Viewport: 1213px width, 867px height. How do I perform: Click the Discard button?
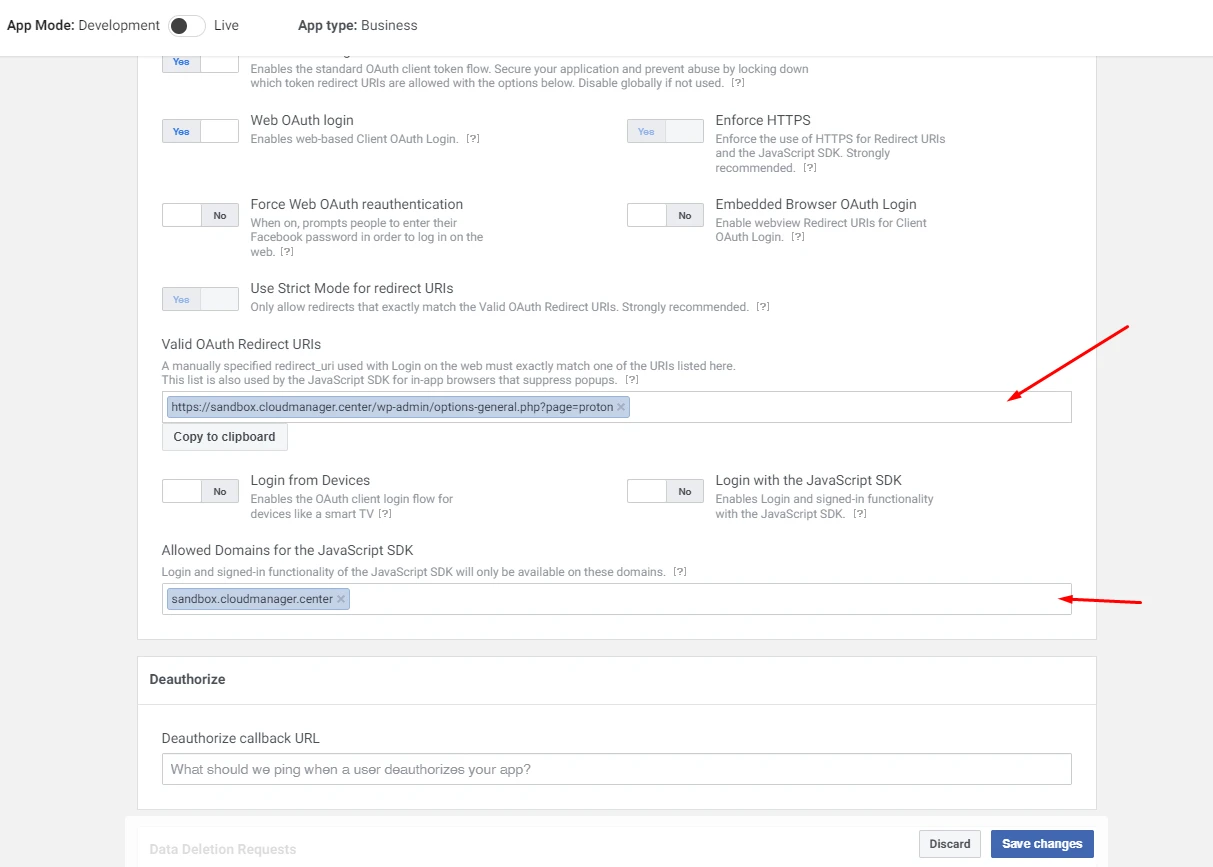(949, 844)
